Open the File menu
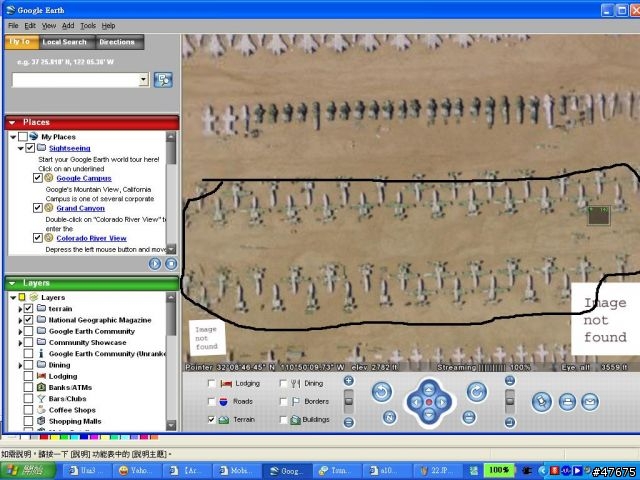 click(x=13, y=26)
